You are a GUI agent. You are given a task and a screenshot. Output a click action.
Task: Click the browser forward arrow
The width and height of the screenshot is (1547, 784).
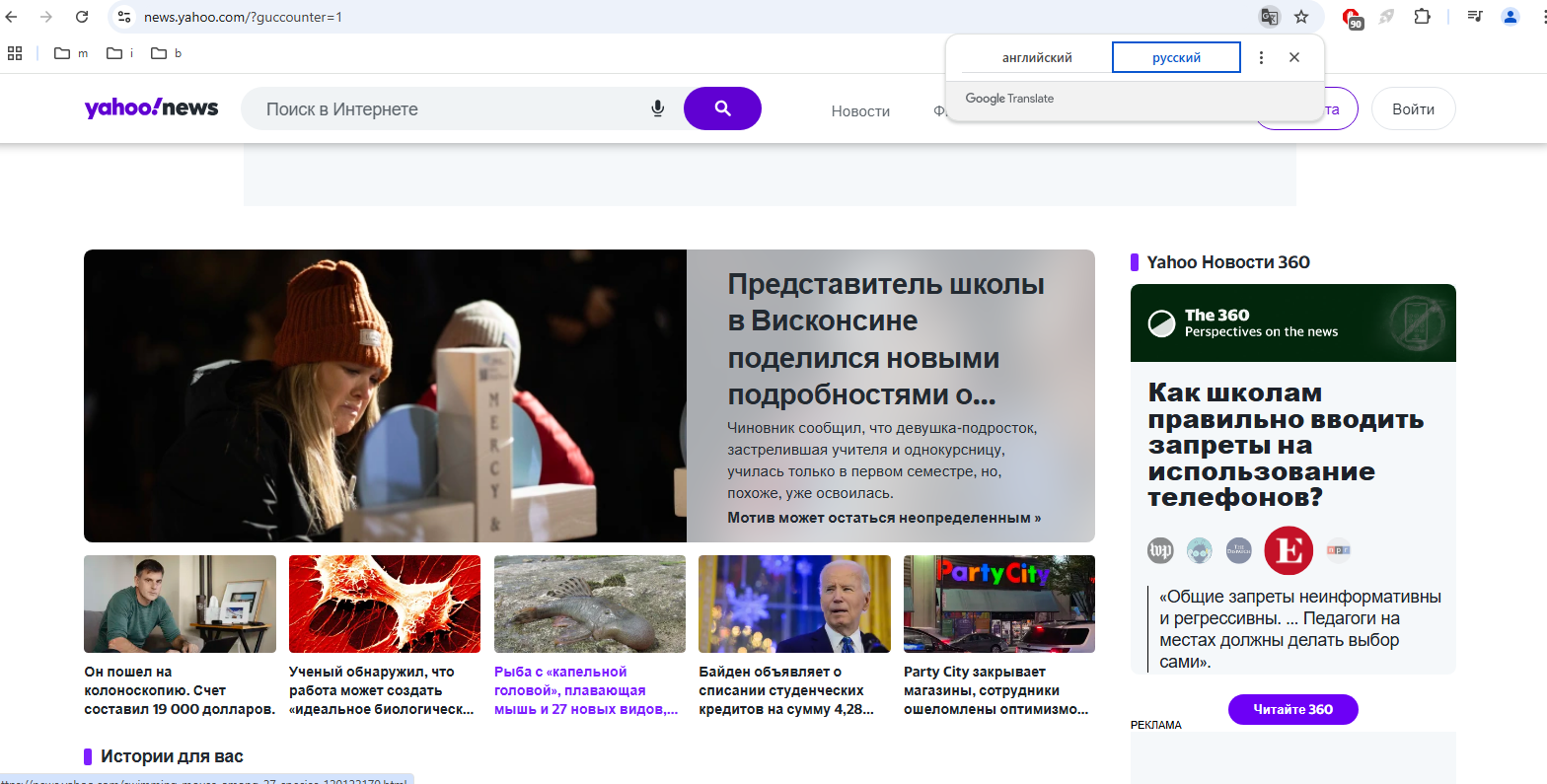pyautogui.click(x=46, y=17)
